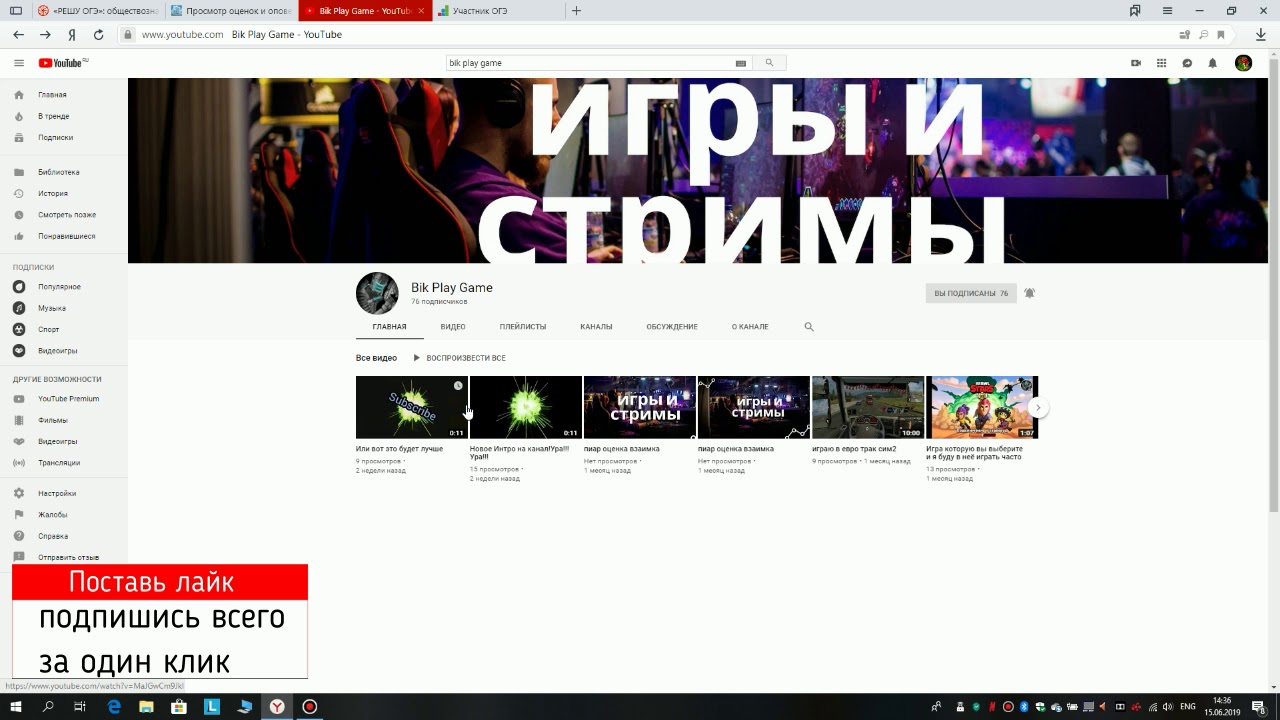Open the О канале tab
This screenshot has width=1280, height=720.
(x=750, y=327)
